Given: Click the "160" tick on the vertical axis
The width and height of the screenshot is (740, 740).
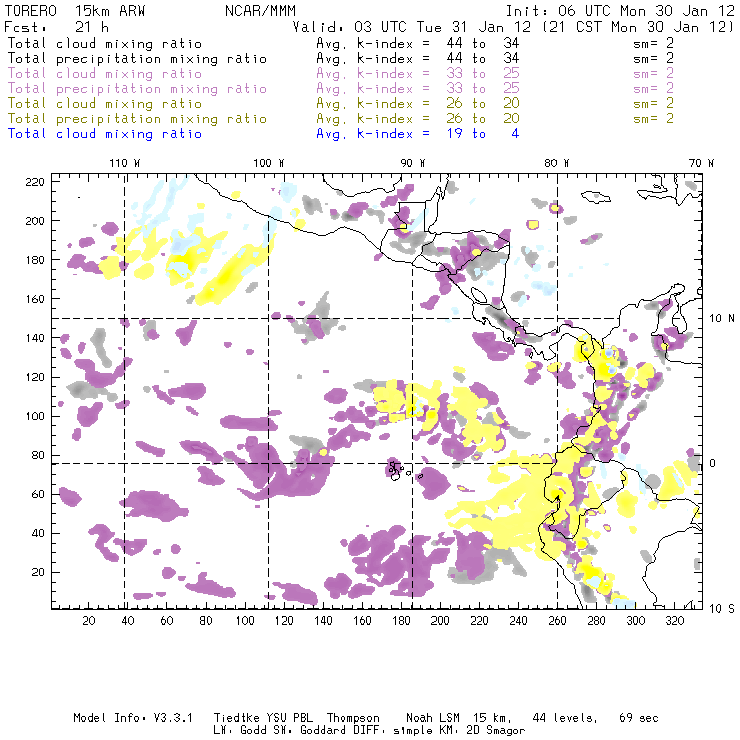Looking at the screenshot, I should pos(35,299).
